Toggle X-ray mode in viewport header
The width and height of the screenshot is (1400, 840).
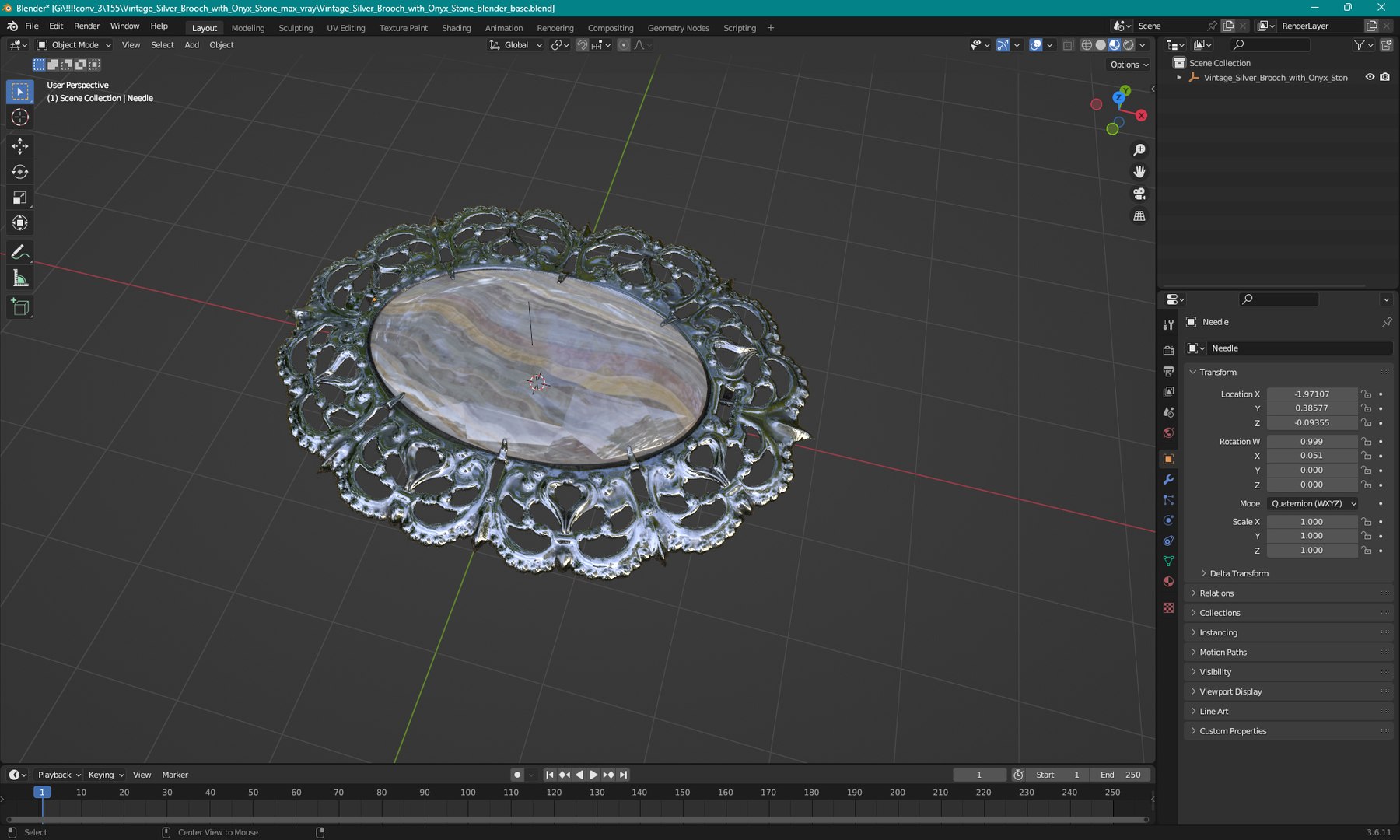(x=1068, y=45)
